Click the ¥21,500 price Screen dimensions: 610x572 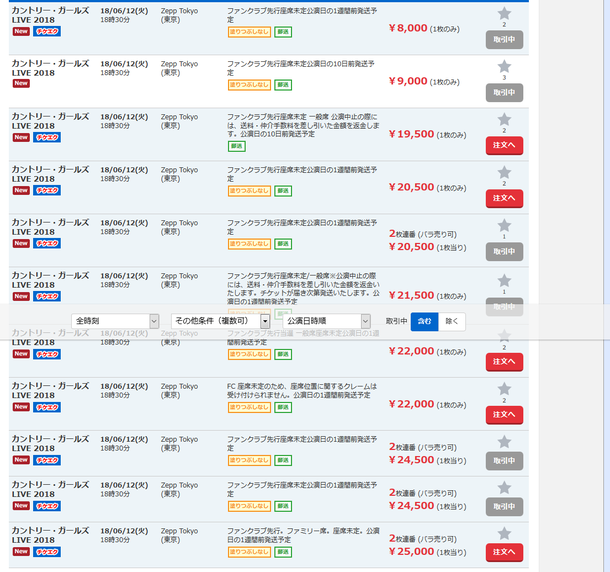tap(411, 295)
